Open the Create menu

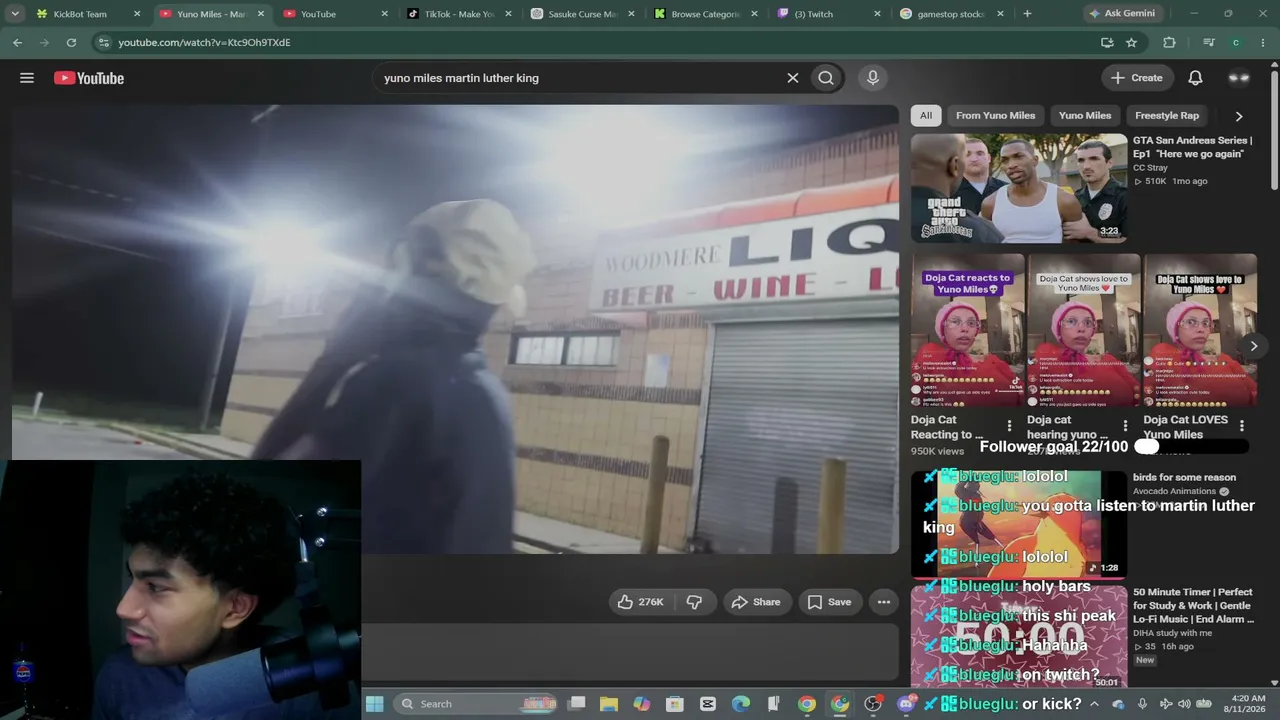coord(1137,78)
